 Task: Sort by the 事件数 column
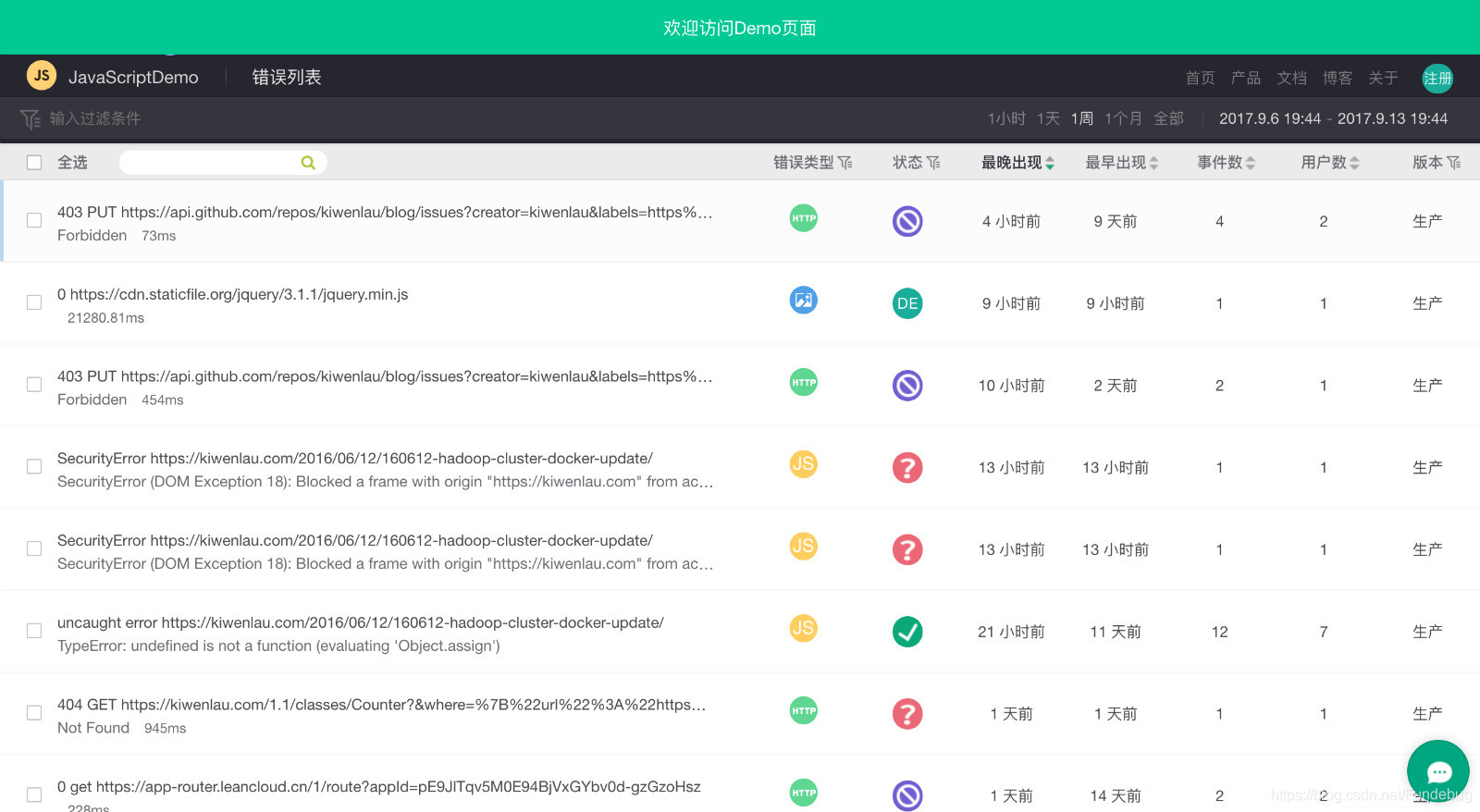point(1226,163)
